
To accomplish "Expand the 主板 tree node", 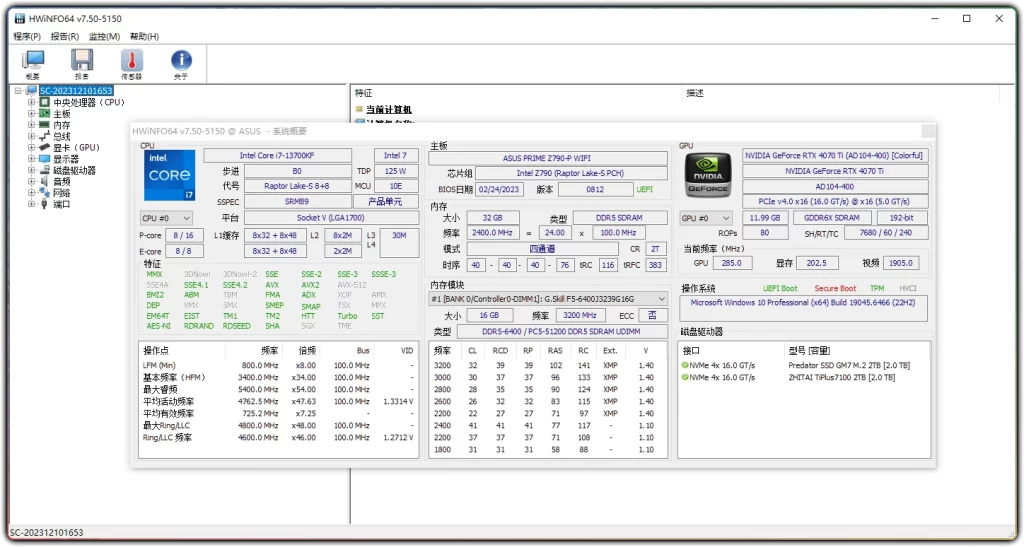I will click(x=31, y=114).
